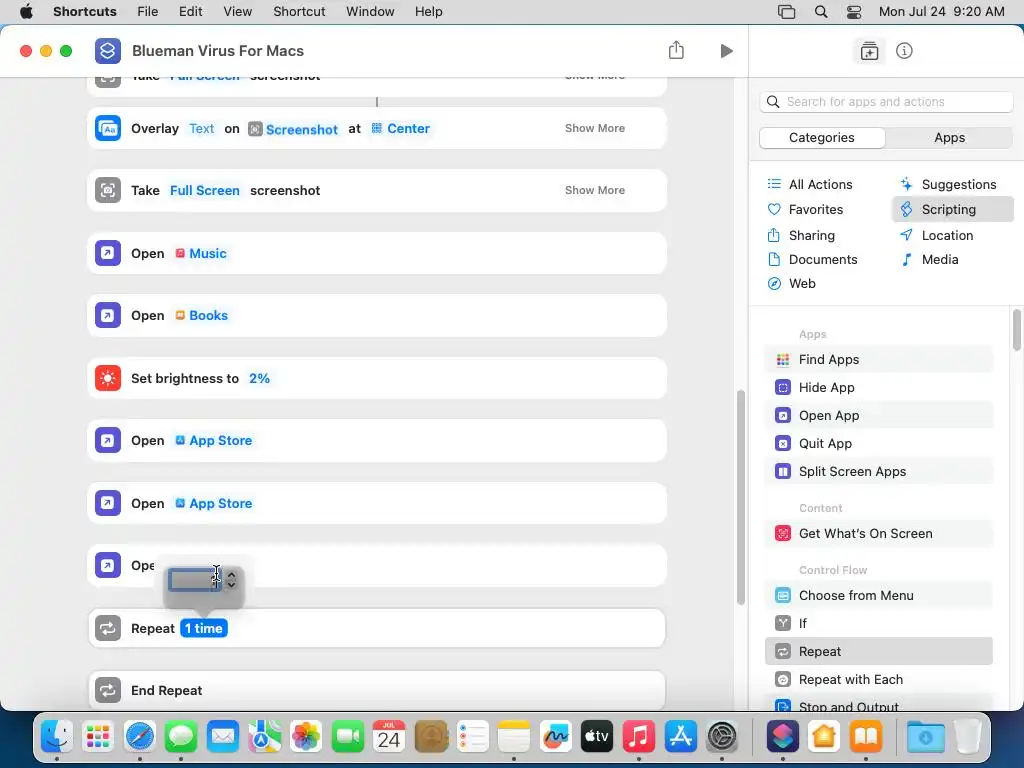Click the action library scrollbar
The width and height of the screenshot is (1024, 768).
[1017, 330]
